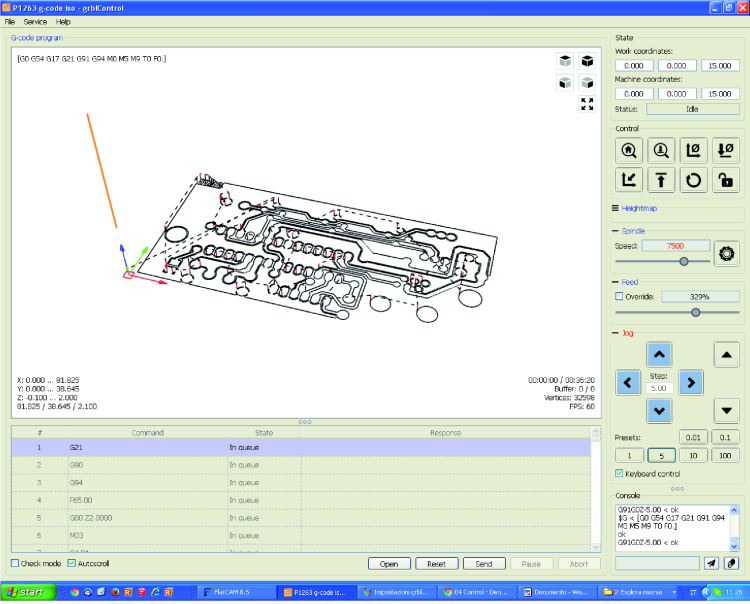The height and width of the screenshot is (604, 750).
Task: Click the Home machine icon in Control
Action: pos(629,151)
